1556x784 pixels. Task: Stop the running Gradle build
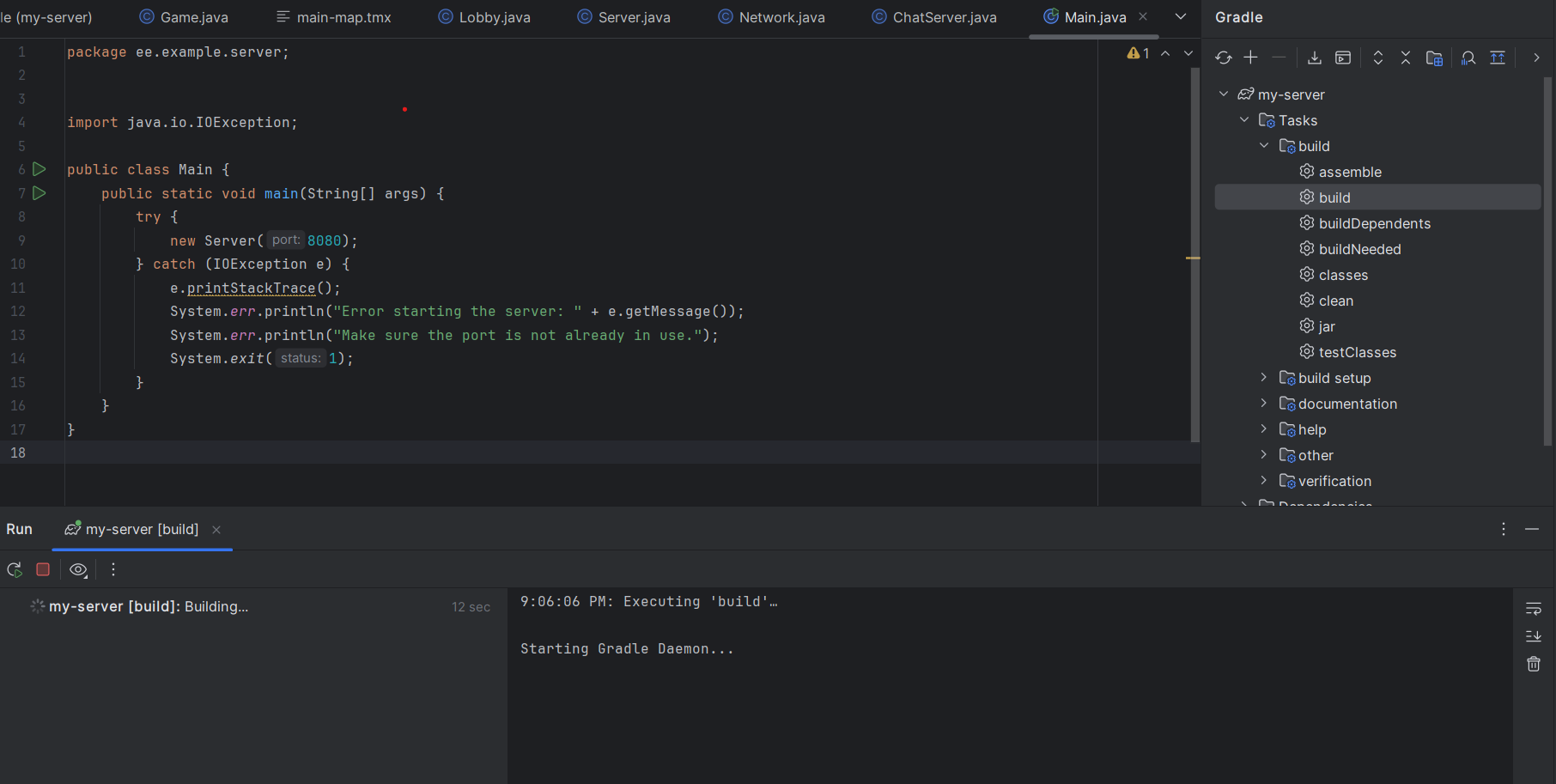click(x=43, y=568)
